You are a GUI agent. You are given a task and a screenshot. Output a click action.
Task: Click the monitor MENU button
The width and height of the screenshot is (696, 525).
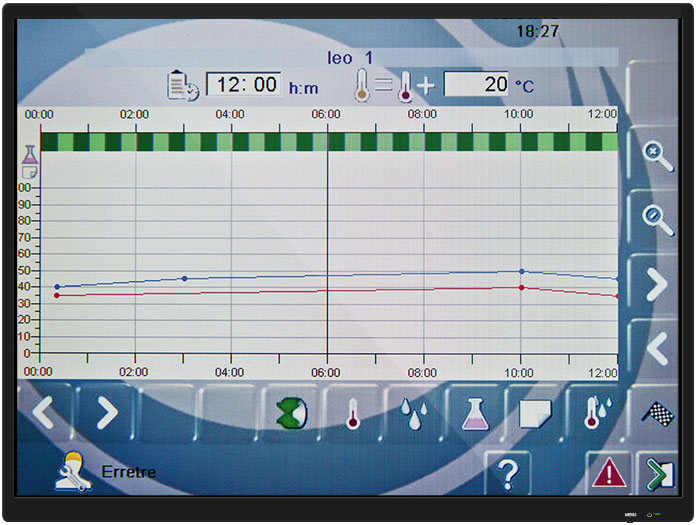(630, 515)
